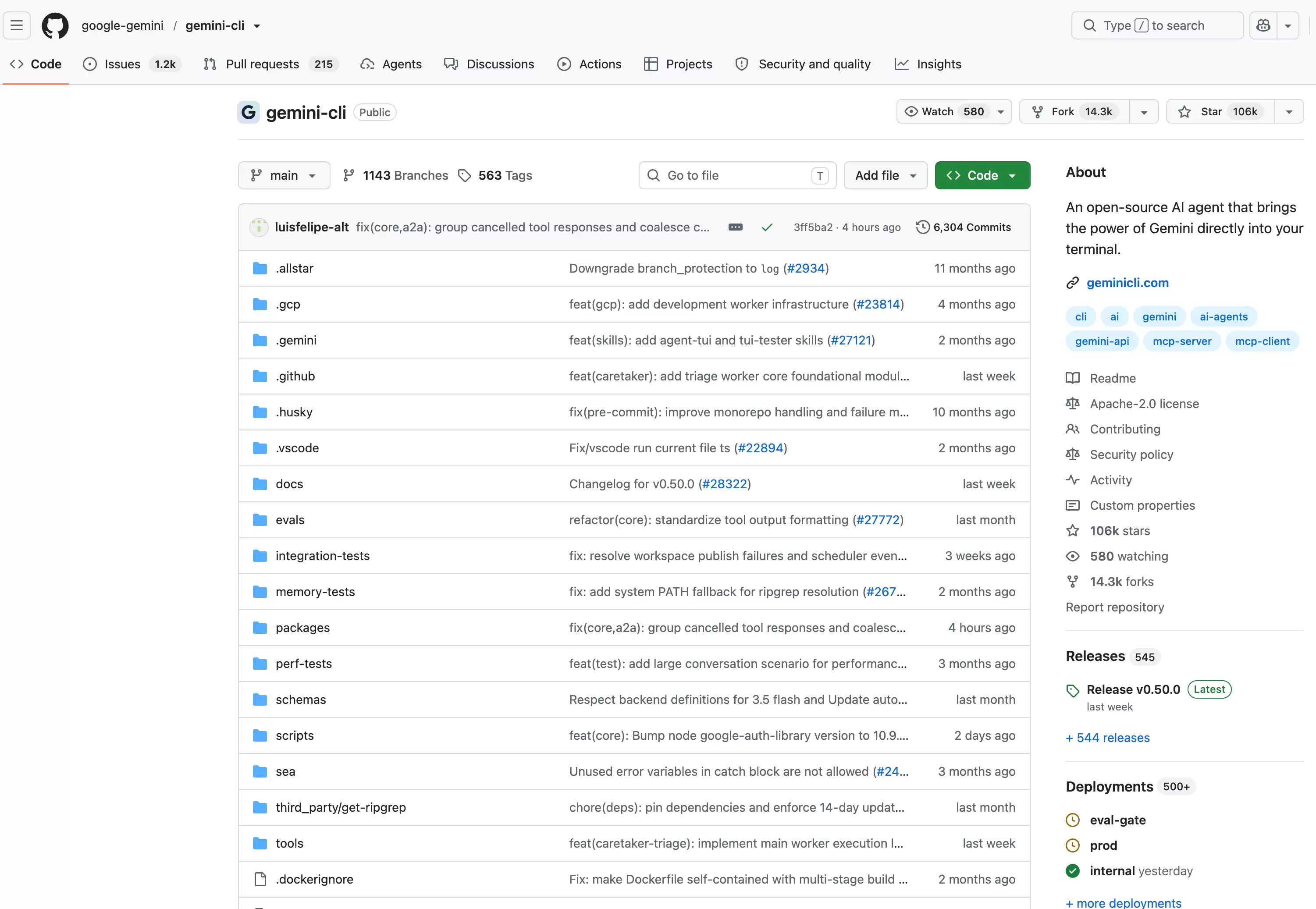Click the internal deployment success icon
The image size is (1316, 909).
[1072, 871]
